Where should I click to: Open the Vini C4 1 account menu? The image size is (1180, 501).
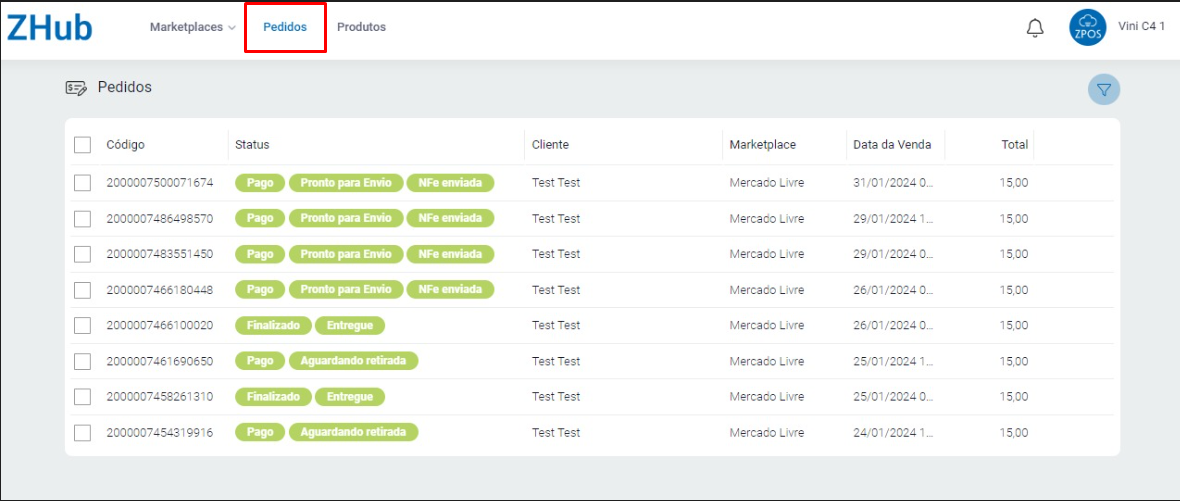coord(1141,27)
